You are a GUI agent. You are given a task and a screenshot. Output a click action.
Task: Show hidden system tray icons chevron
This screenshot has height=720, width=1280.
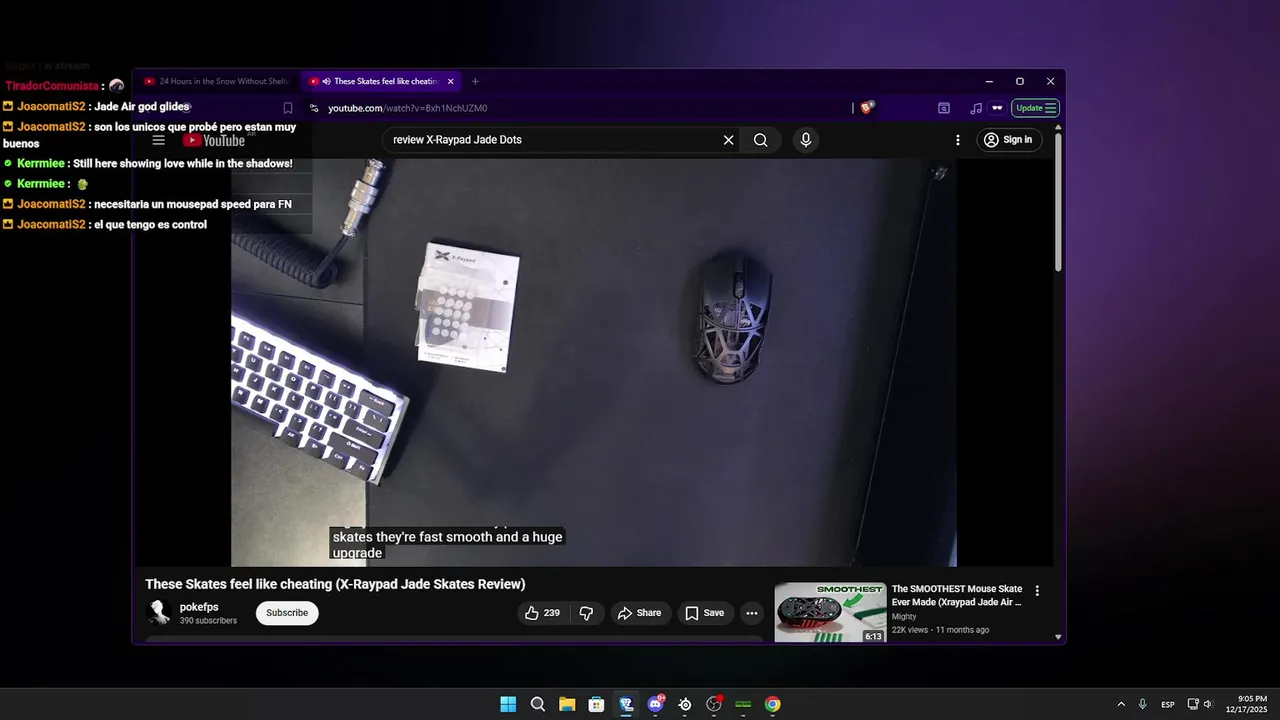click(1121, 704)
